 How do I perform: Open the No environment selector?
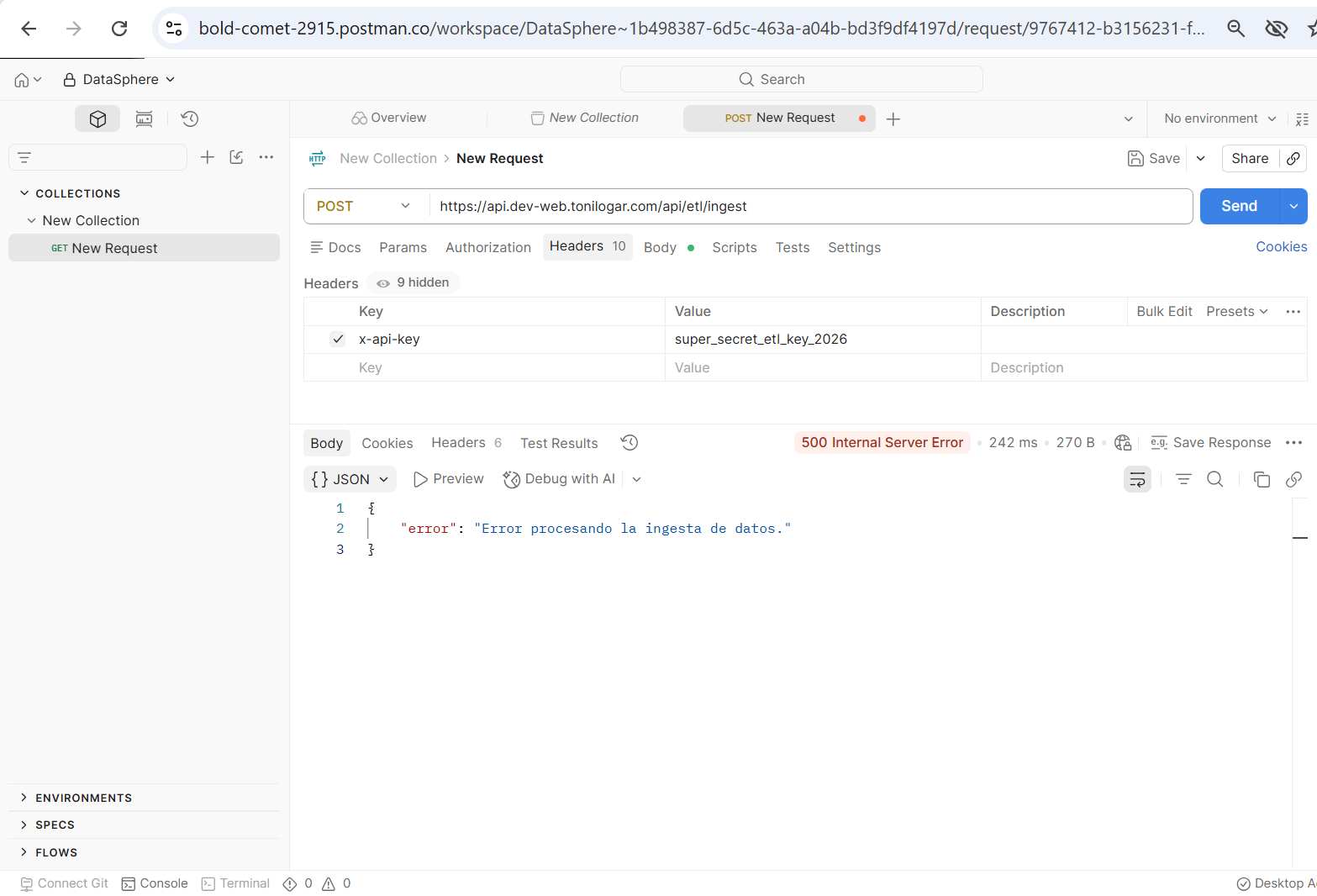click(1220, 119)
